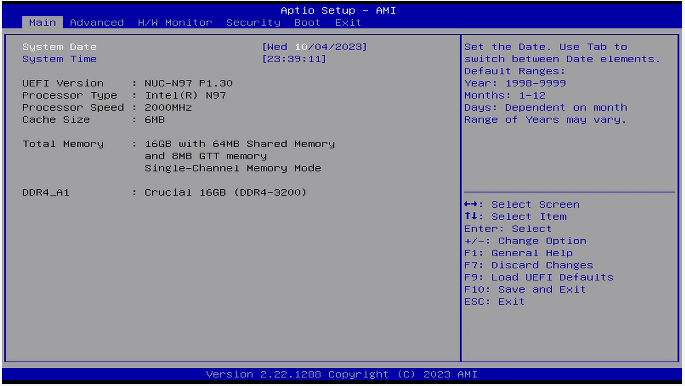Click the Processor Speed label

pyautogui.click(x=73, y=107)
